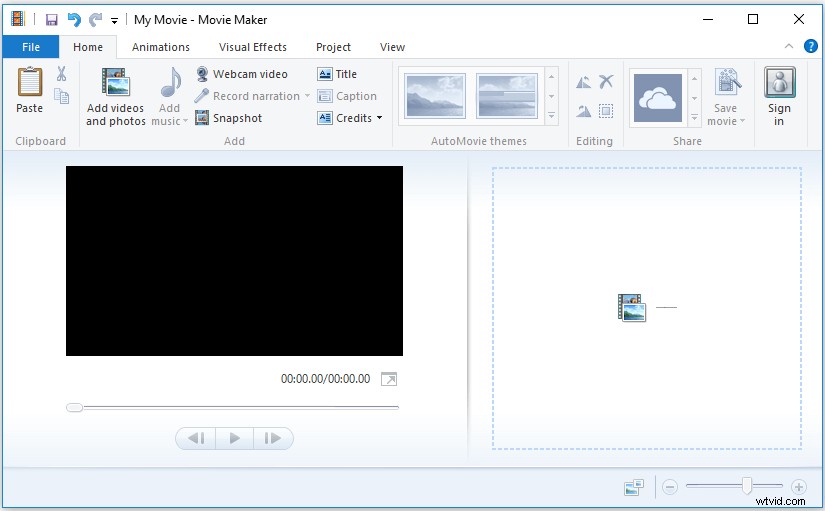825x511 pixels.
Task: Click the Copy icon in Clipboard group
Action: coord(62,96)
